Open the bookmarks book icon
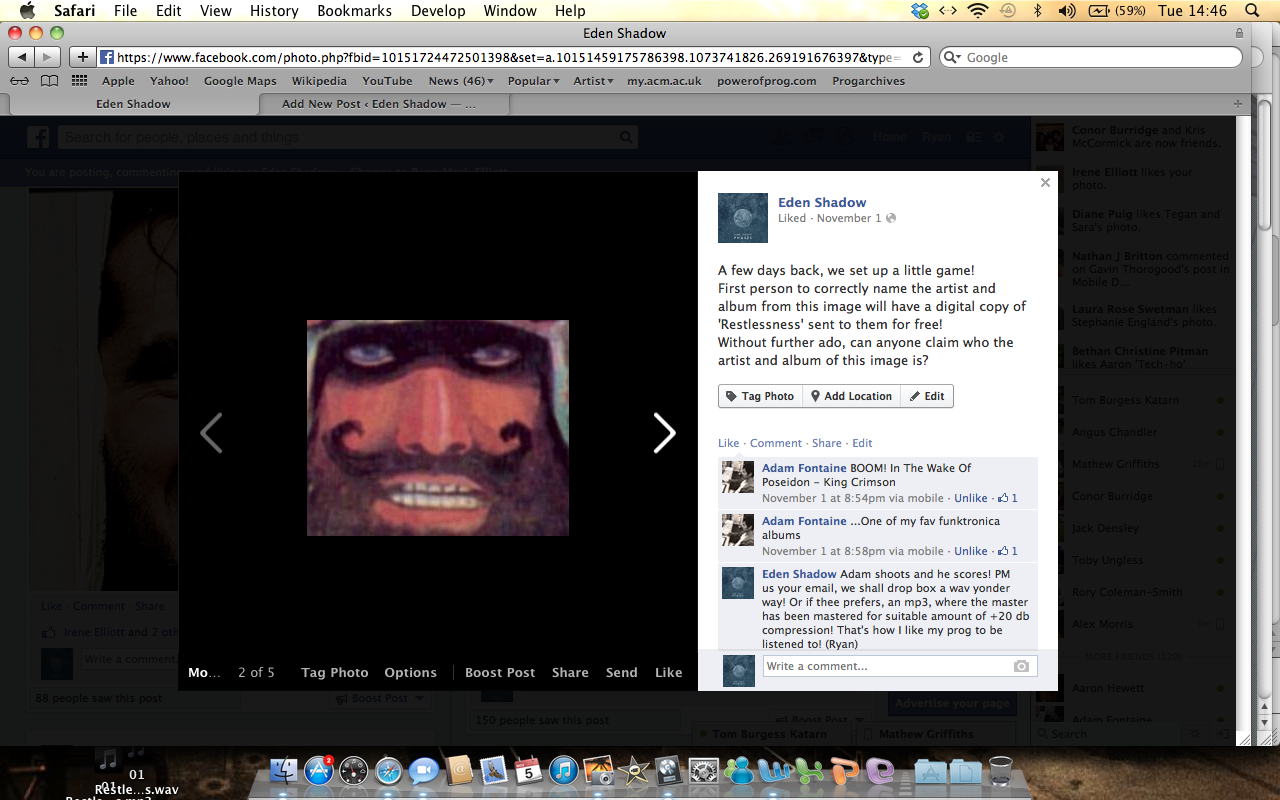 point(49,81)
